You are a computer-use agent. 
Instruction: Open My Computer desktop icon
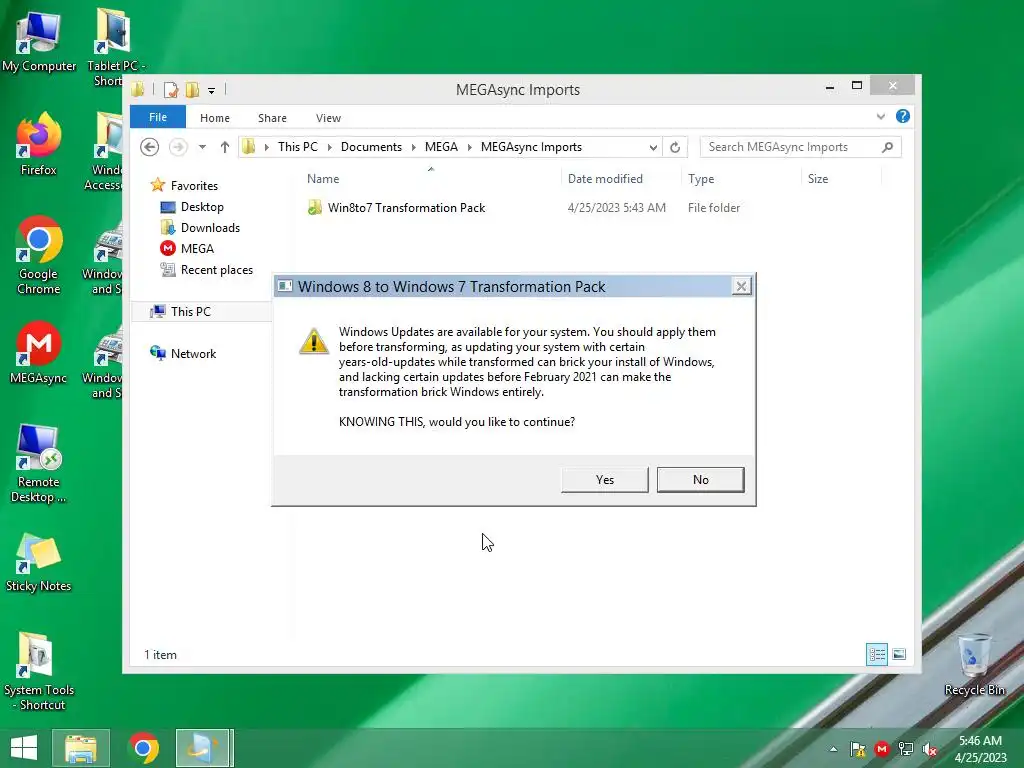pyautogui.click(x=39, y=40)
